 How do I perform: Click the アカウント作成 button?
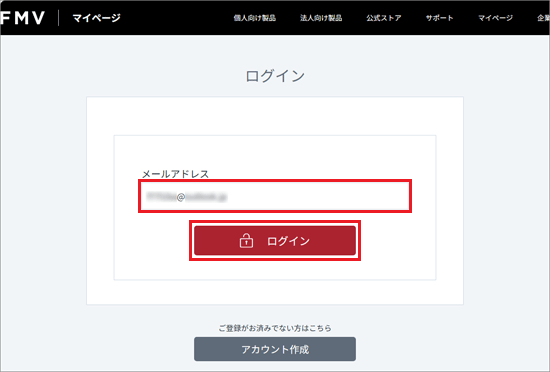[275, 349]
